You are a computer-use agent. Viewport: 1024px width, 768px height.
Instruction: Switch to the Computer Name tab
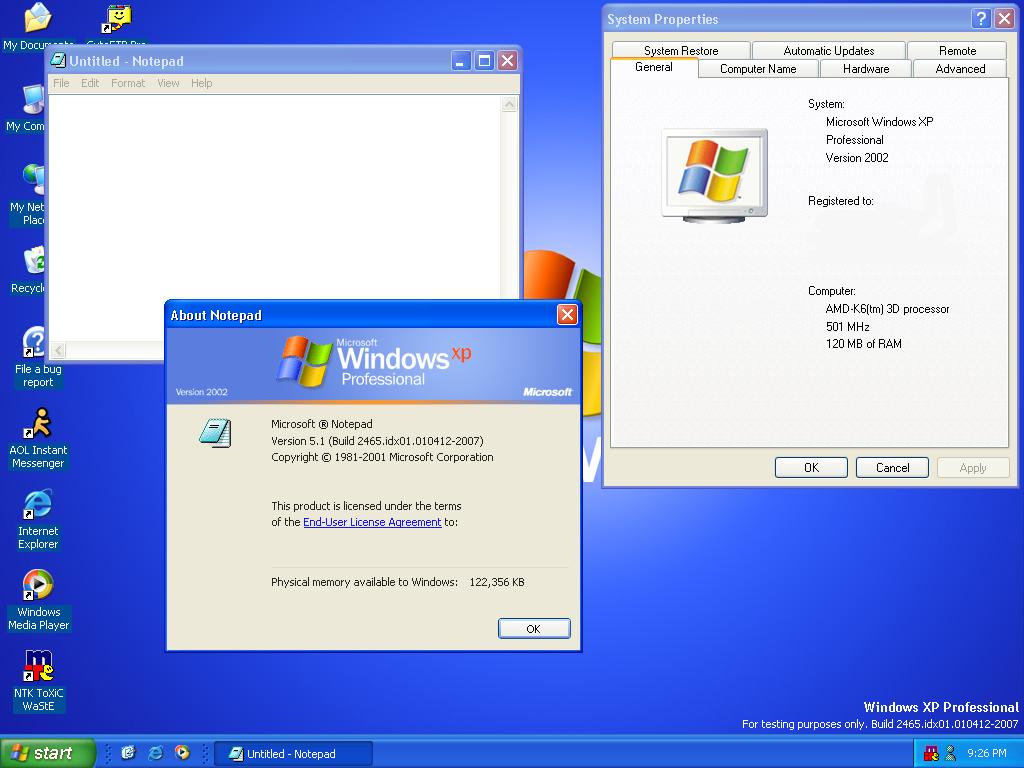coord(758,69)
